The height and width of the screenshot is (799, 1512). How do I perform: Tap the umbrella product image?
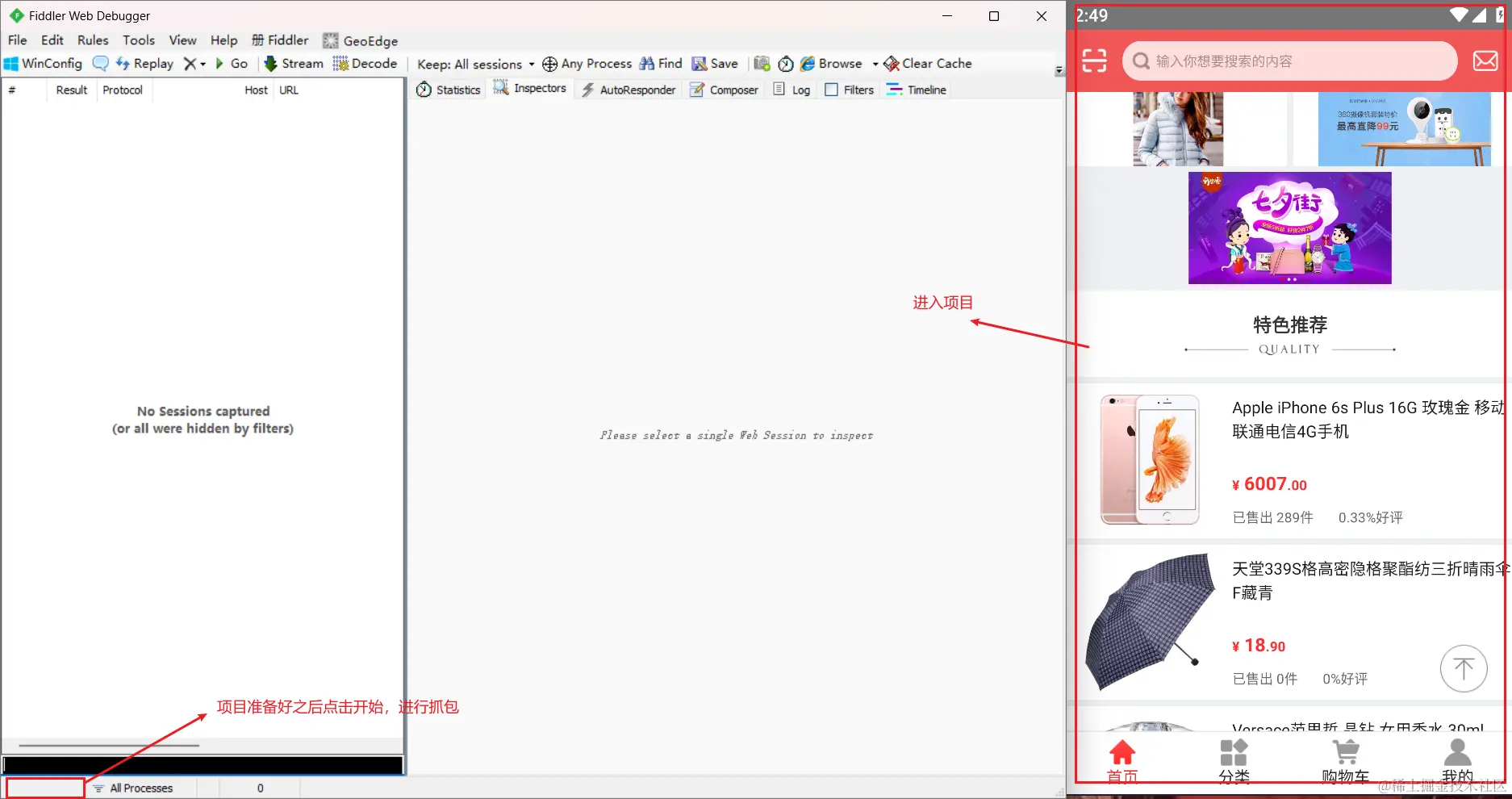tap(1150, 621)
